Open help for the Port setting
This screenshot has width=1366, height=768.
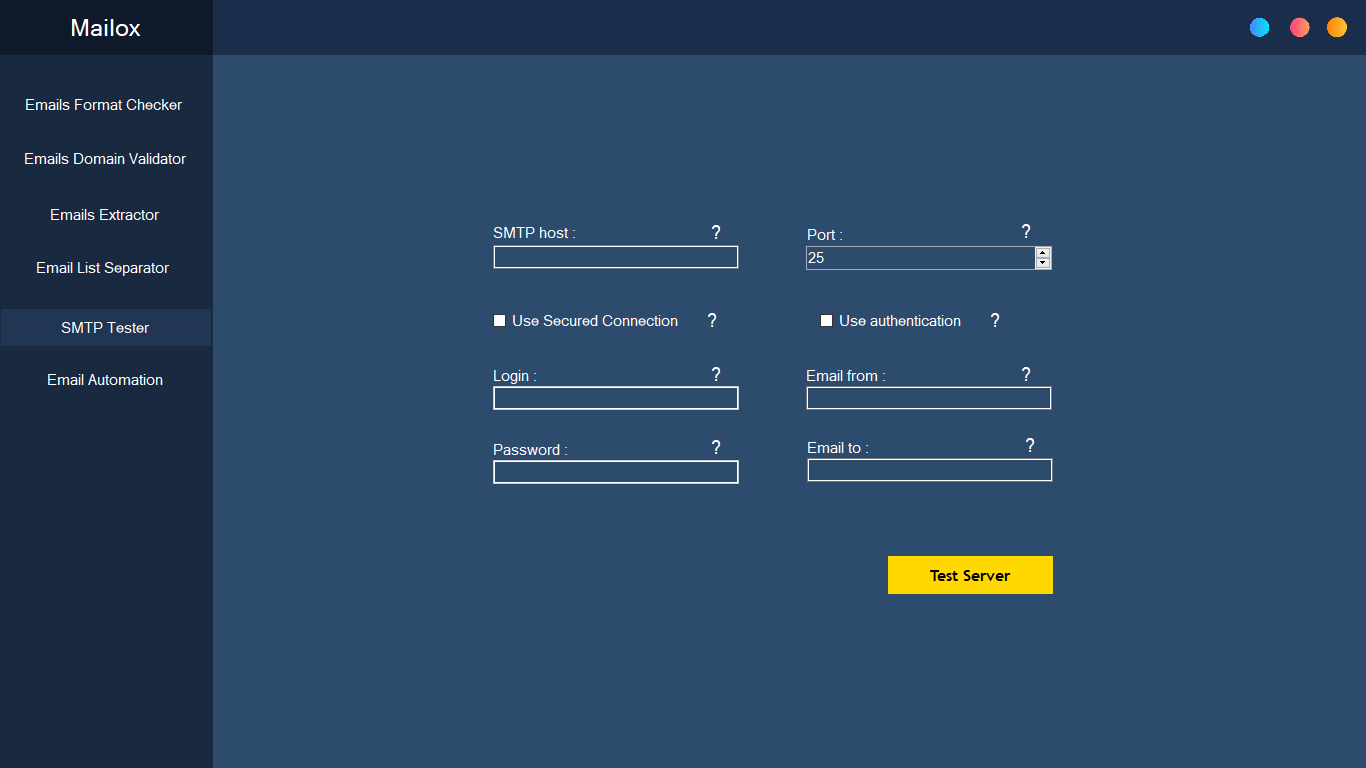point(1025,231)
